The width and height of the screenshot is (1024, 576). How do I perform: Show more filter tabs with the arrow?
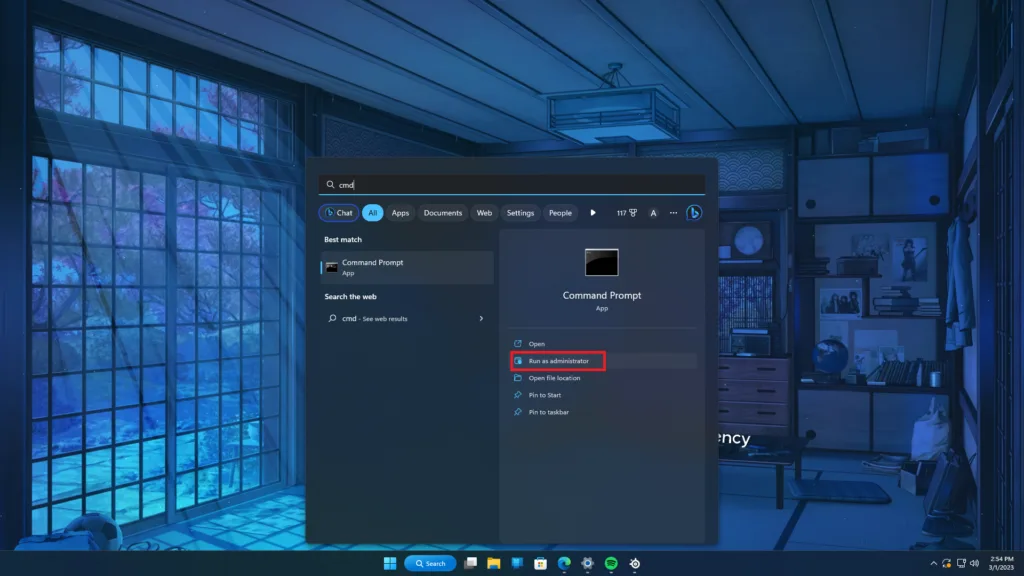tap(593, 213)
